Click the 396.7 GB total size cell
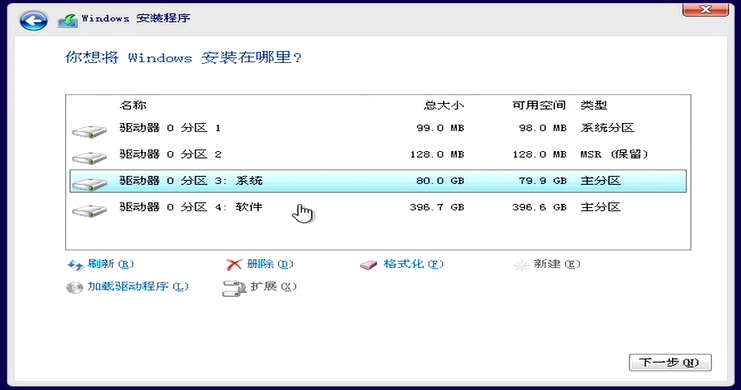The height and width of the screenshot is (390, 741). [x=437, y=208]
